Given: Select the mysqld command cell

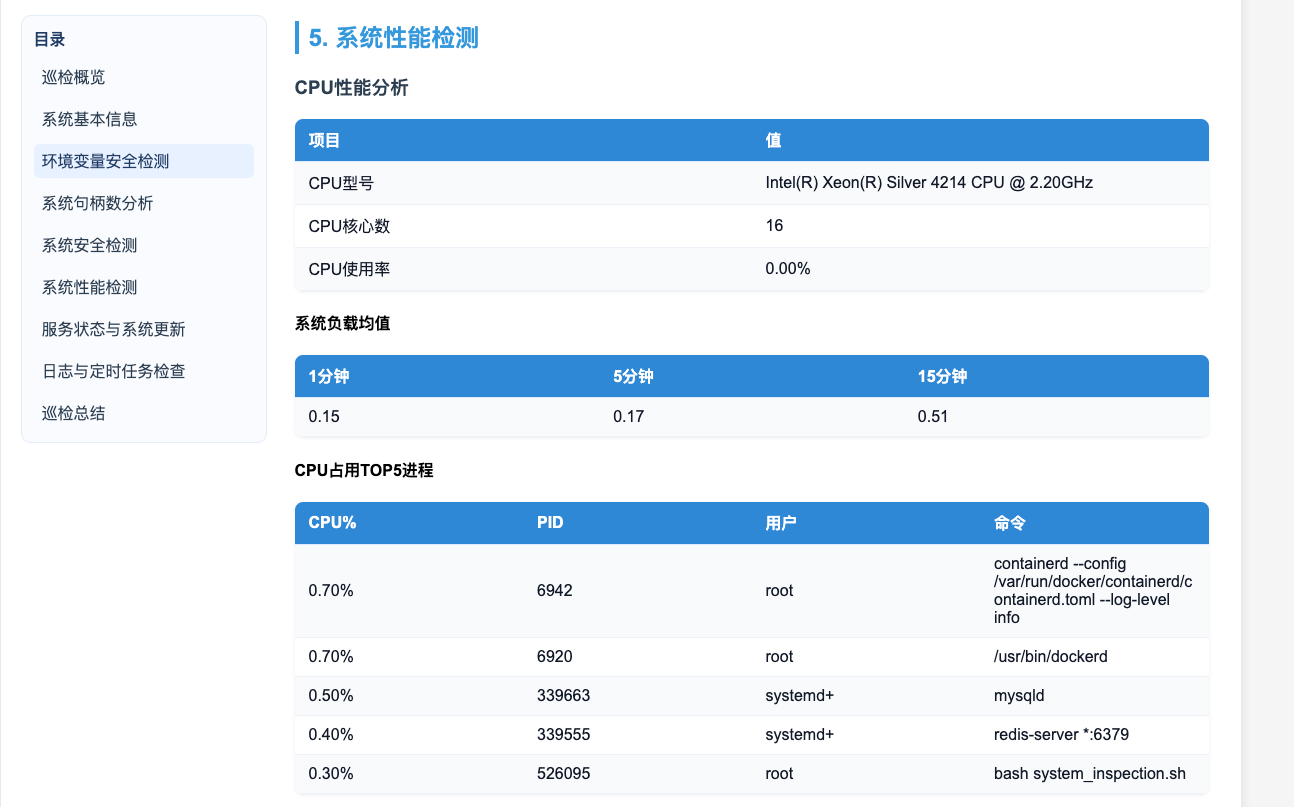Looking at the screenshot, I should pos(1019,695).
